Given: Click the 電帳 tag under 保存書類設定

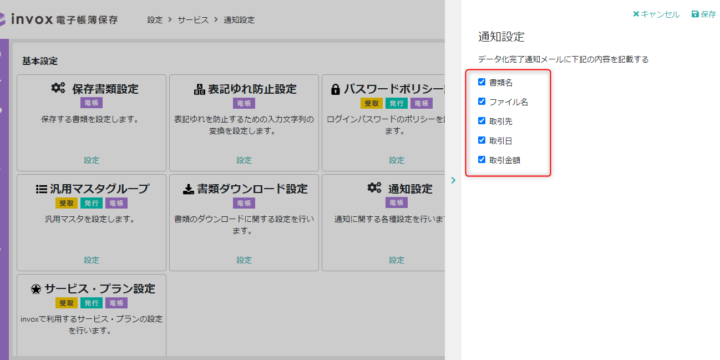Looking at the screenshot, I should point(91,102).
